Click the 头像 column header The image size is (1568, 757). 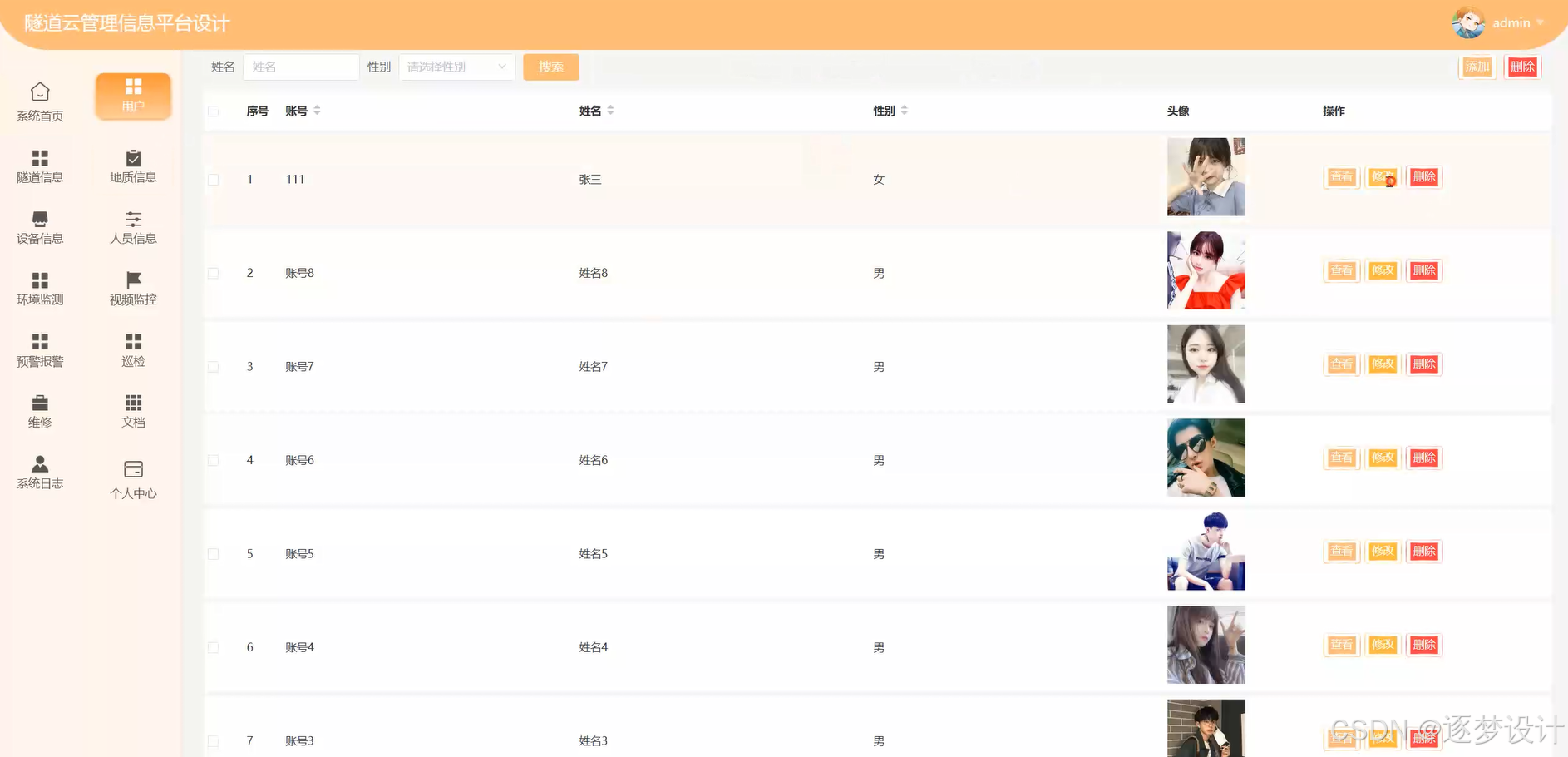click(x=1178, y=111)
